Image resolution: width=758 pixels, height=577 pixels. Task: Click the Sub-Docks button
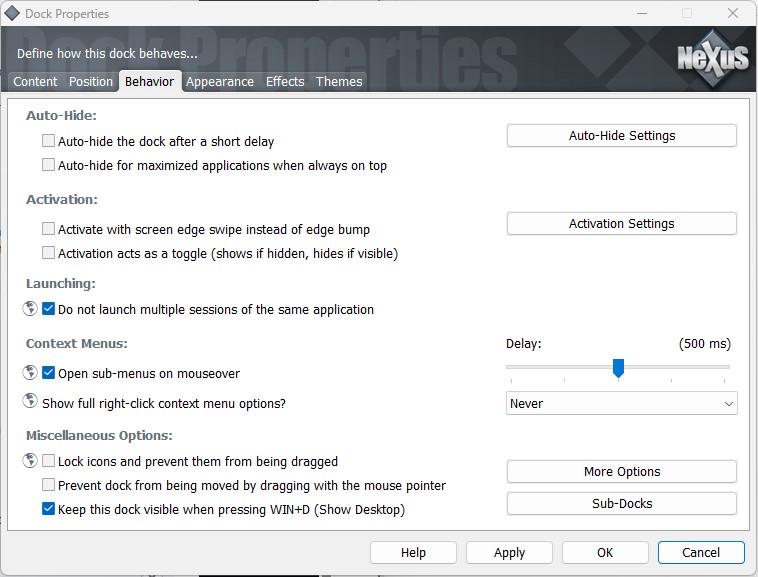(621, 504)
